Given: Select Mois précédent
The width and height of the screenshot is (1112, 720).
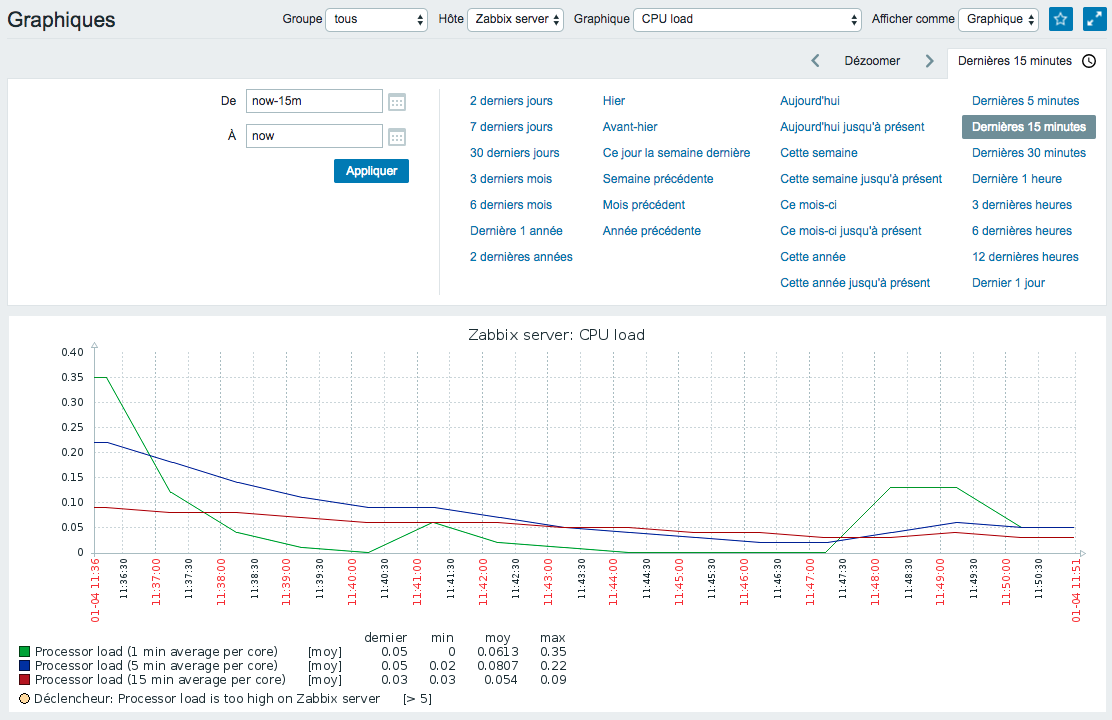Looking at the screenshot, I should point(644,205).
